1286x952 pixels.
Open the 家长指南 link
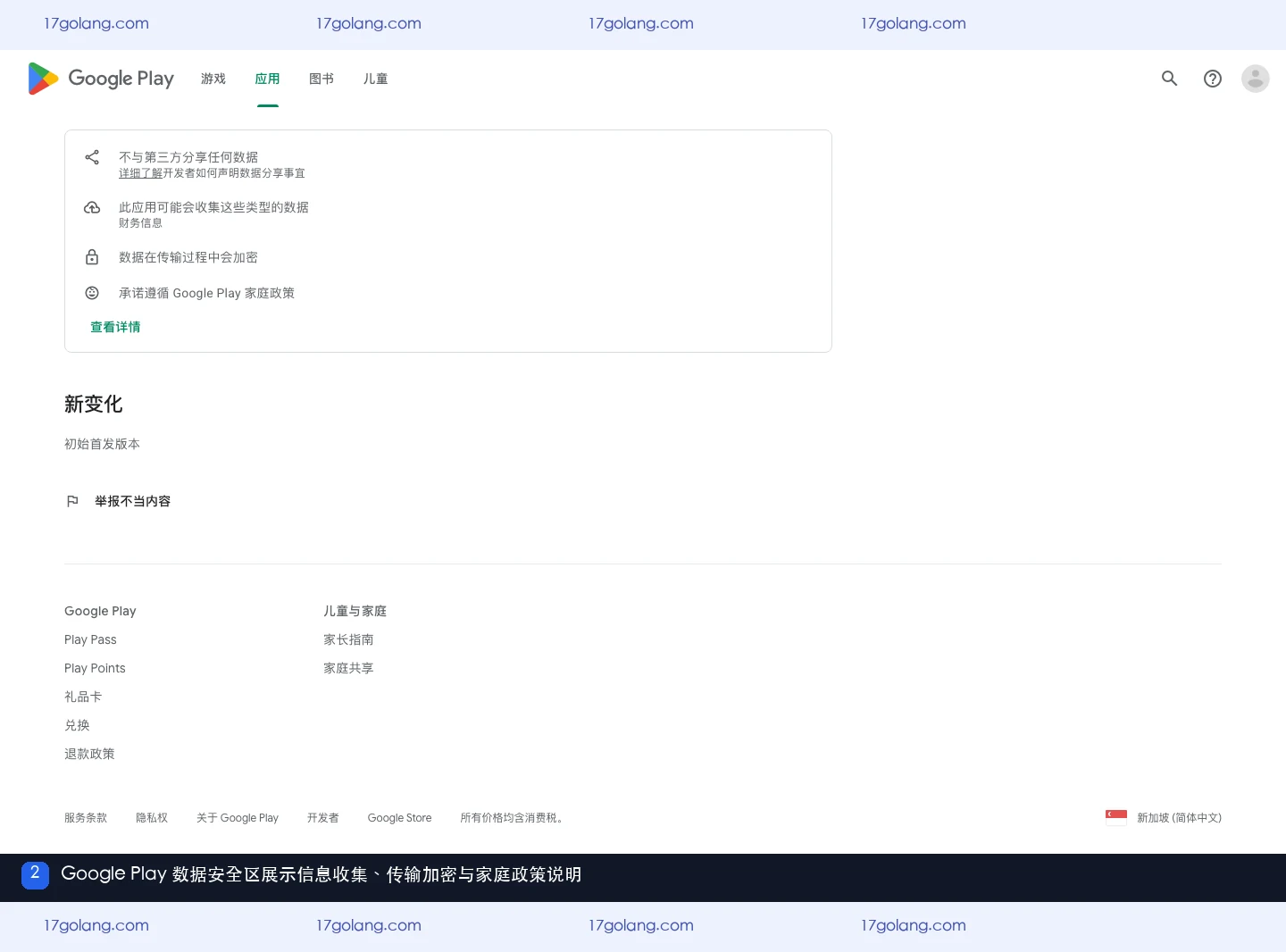[x=348, y=639]
